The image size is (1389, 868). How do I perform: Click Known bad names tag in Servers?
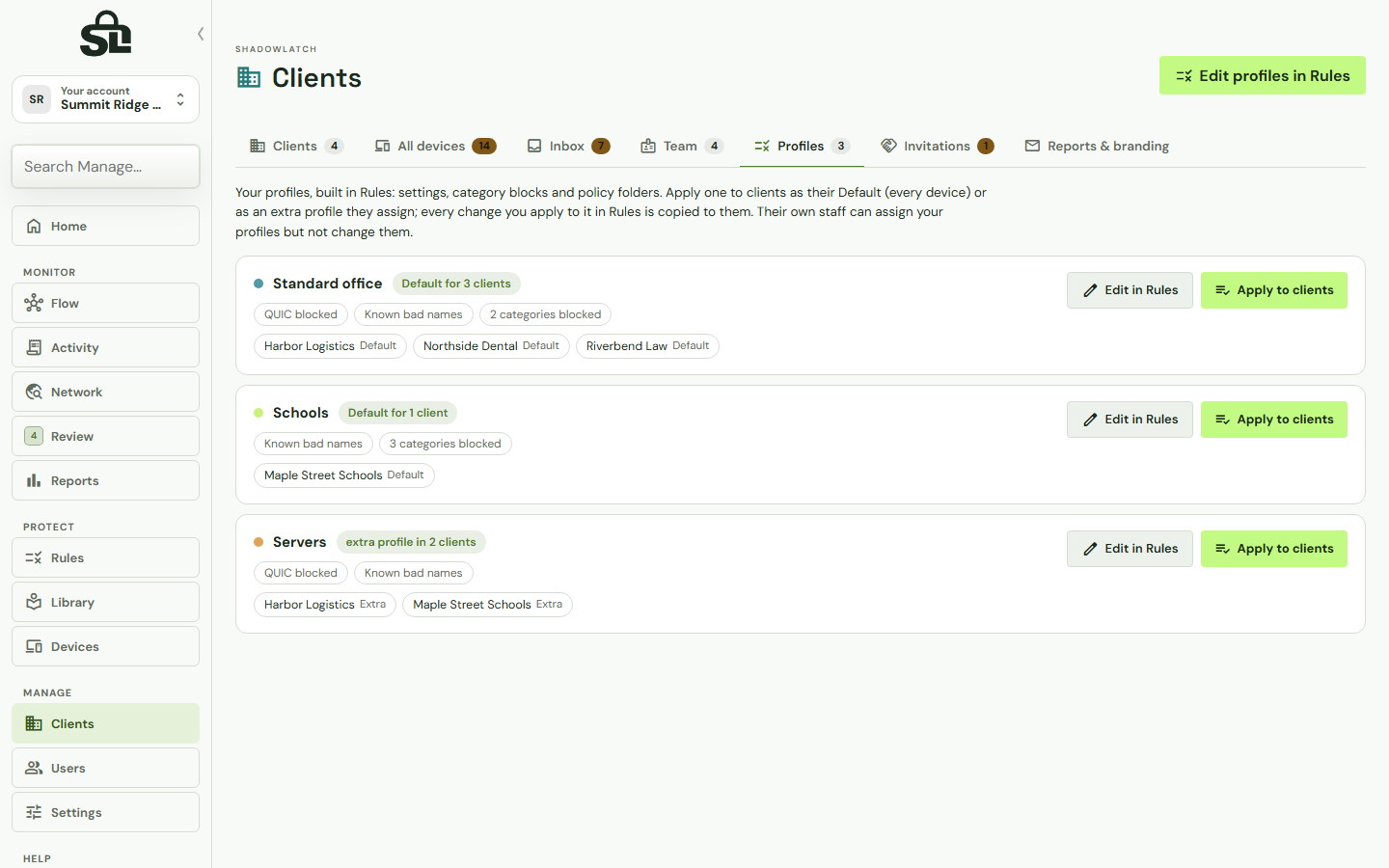coord(414,573)
